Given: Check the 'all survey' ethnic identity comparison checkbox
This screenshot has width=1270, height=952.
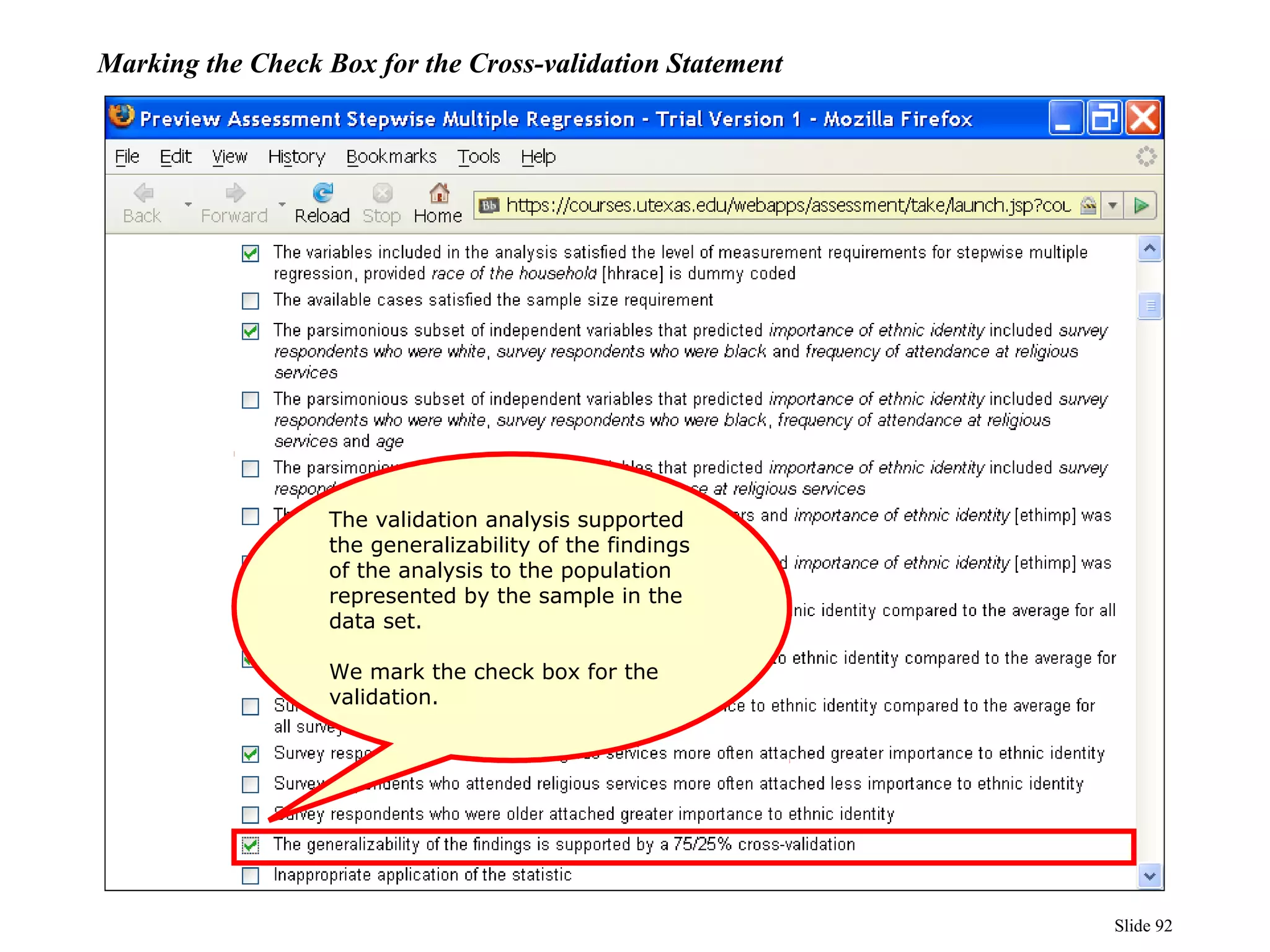Looking at the screenshot, I should tap(251, 707).
